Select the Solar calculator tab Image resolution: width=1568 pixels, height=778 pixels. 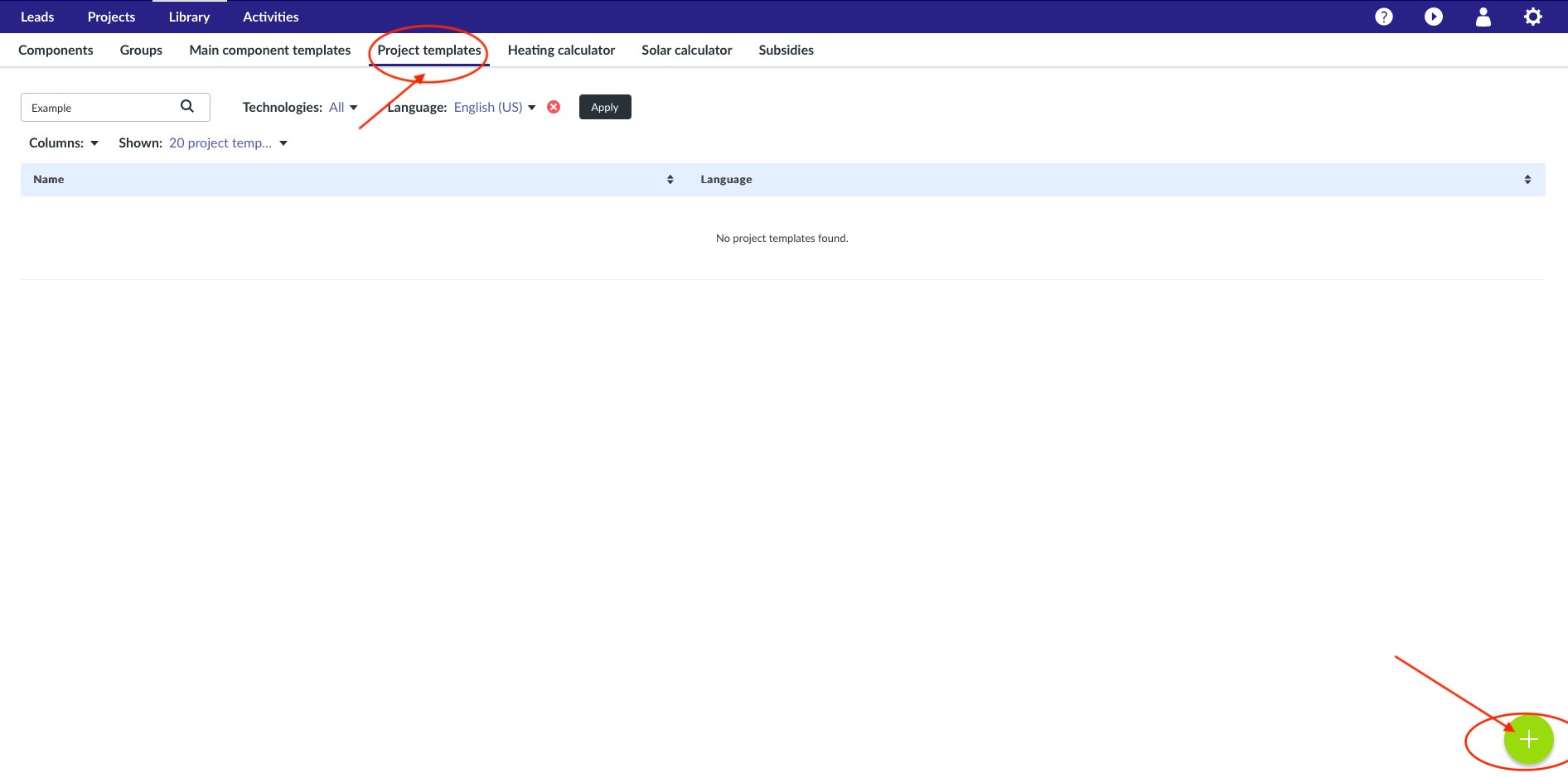pyautogui.click(x=686, y=51)
